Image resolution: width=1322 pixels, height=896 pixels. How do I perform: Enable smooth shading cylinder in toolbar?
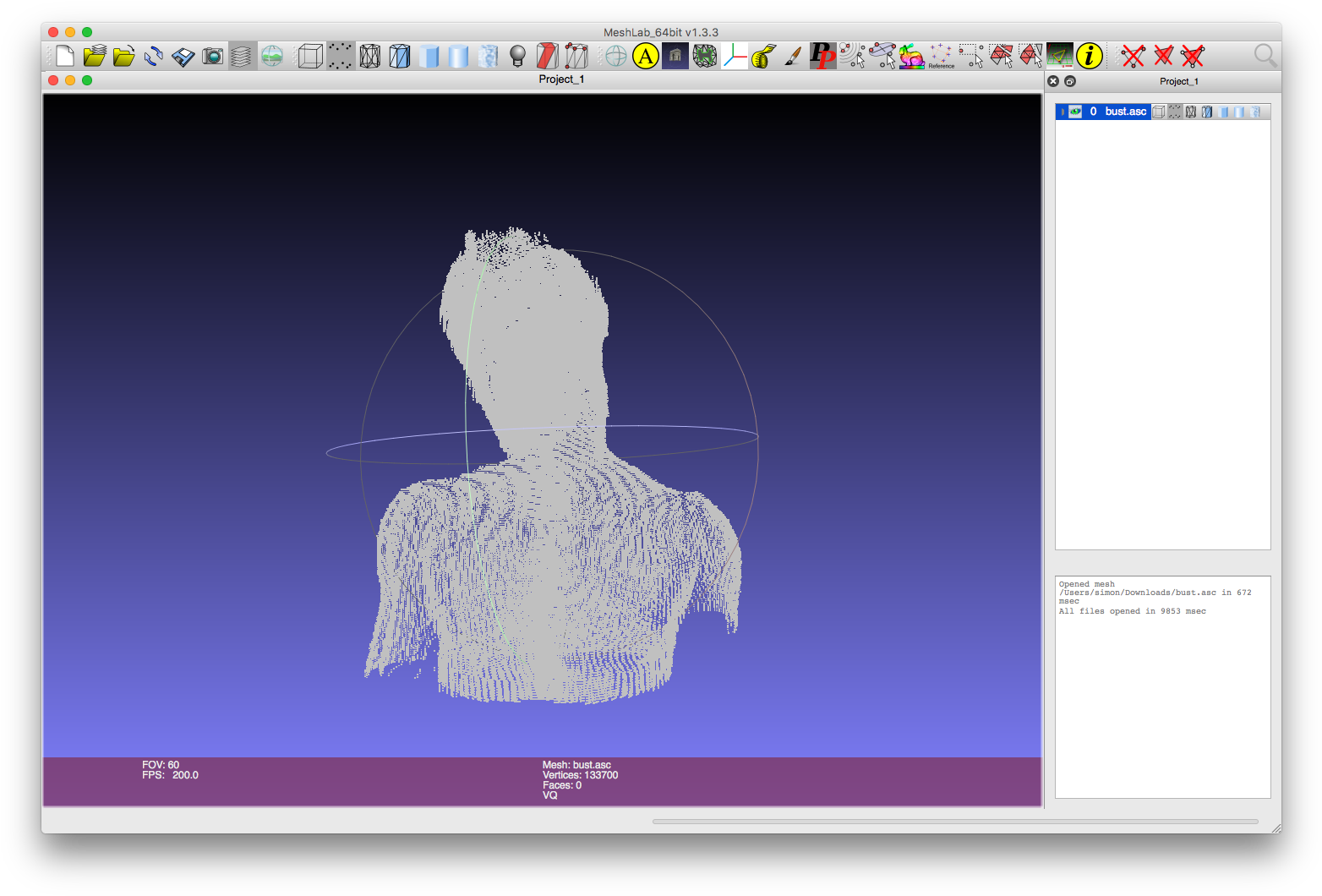(458, 57)
